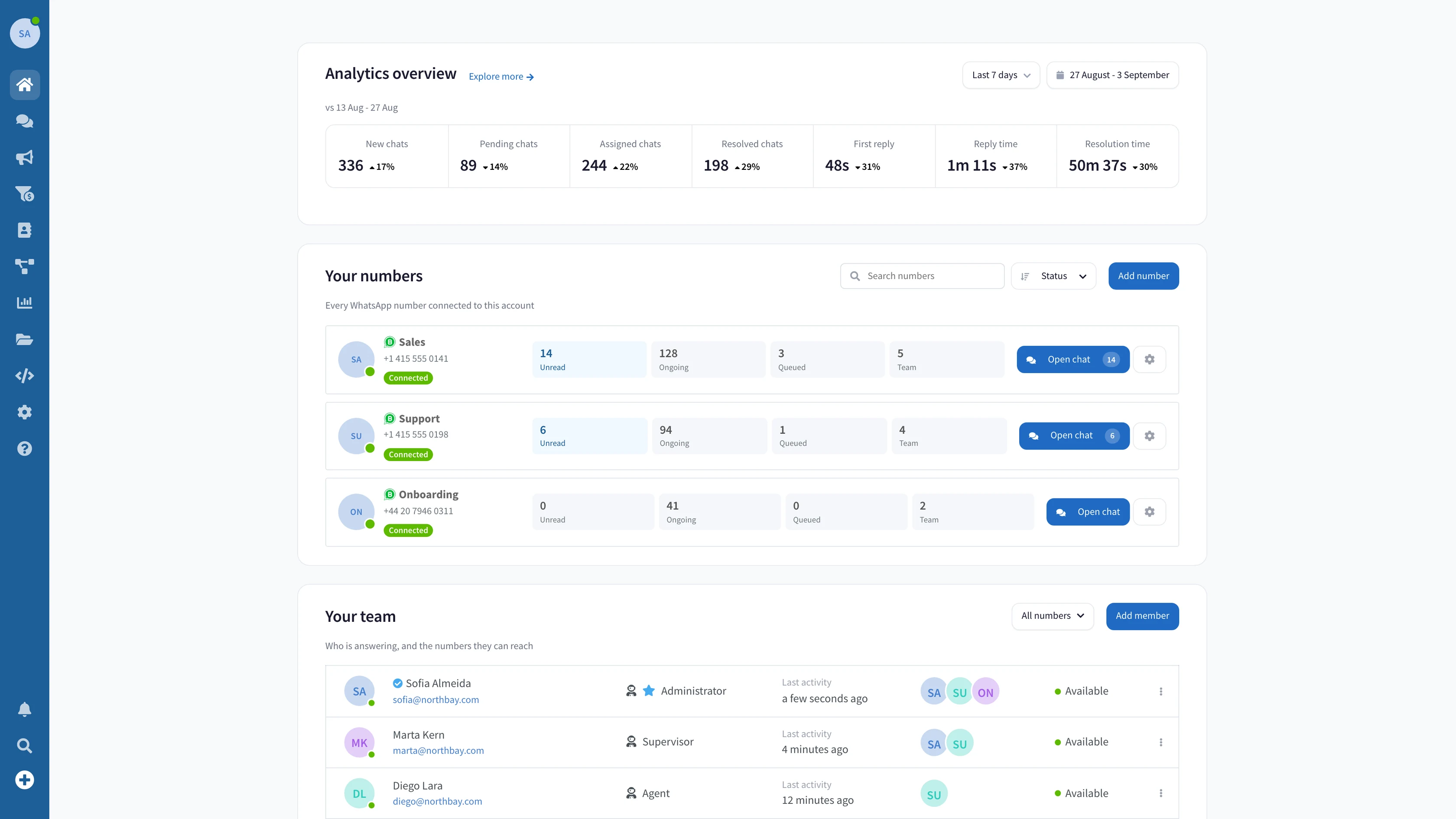
Task: Click marta@northbay.com email link
Action: tap(438, 751)
